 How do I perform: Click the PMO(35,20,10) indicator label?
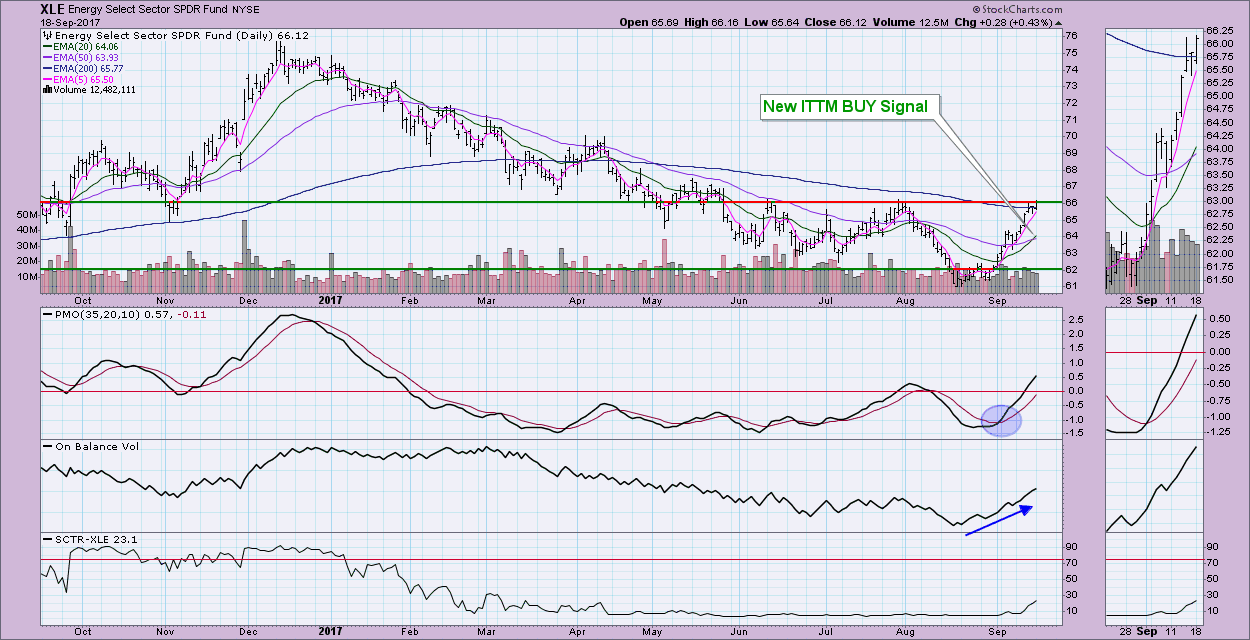click(x=84, y=315)
